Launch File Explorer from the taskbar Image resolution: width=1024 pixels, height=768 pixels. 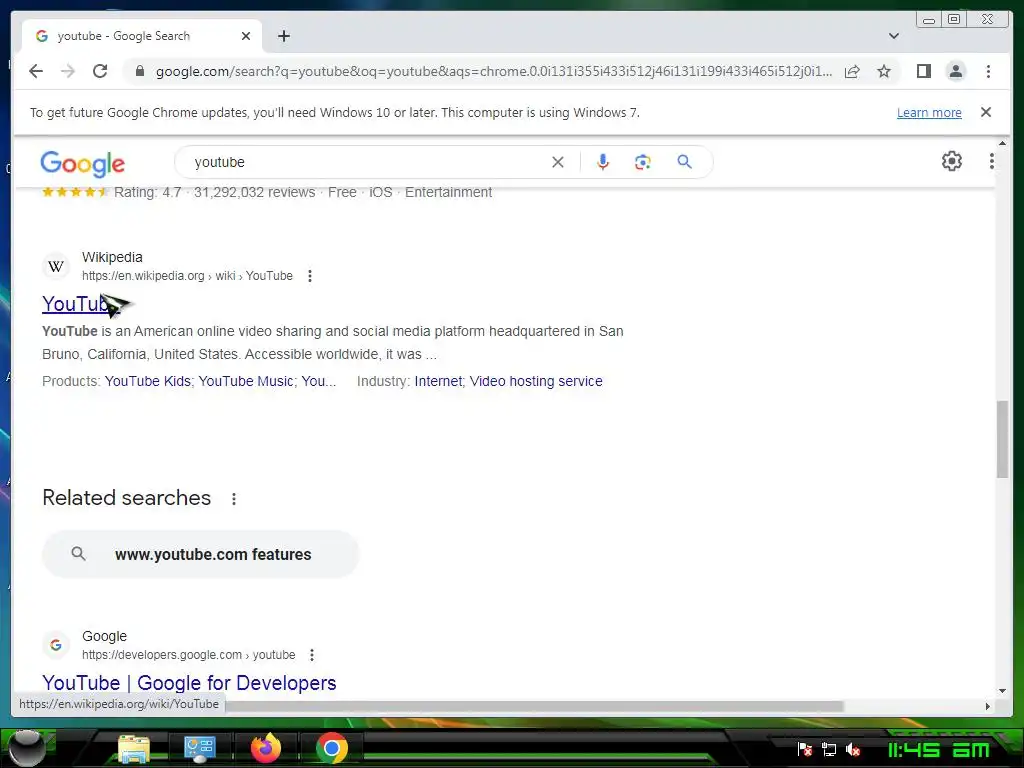tap(134, 748)
